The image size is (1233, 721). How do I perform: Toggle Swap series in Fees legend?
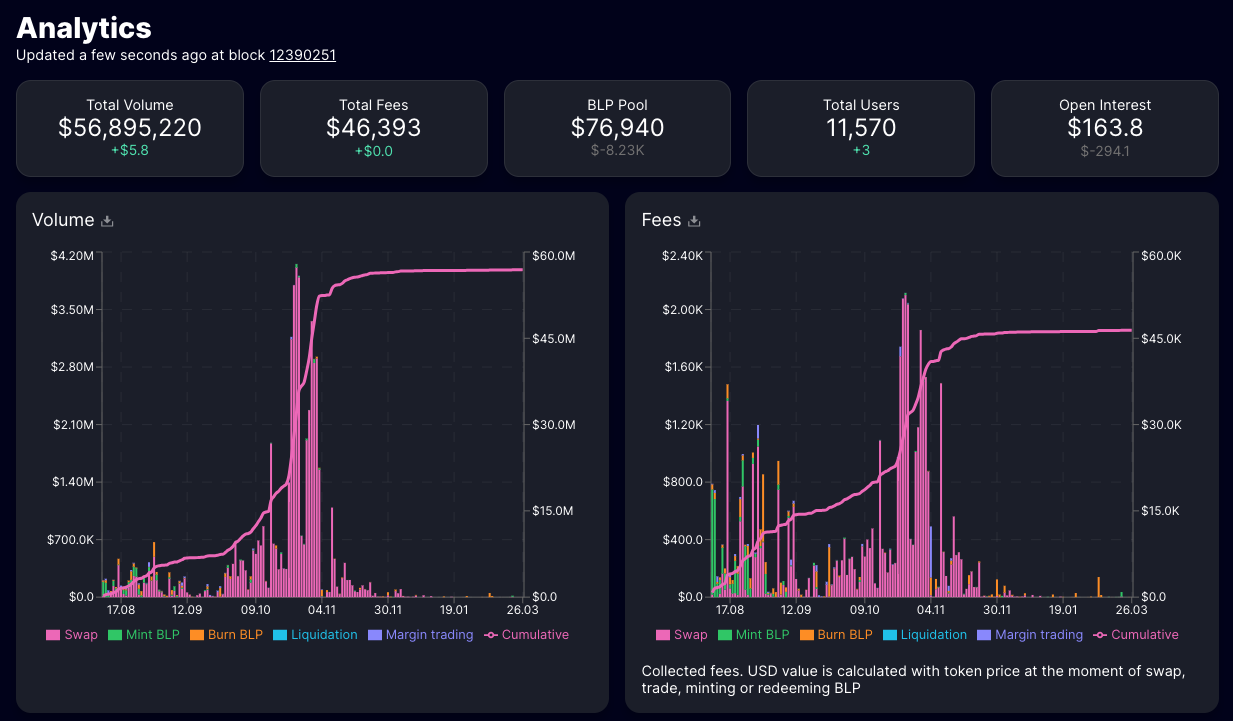[x=681, y=635]
